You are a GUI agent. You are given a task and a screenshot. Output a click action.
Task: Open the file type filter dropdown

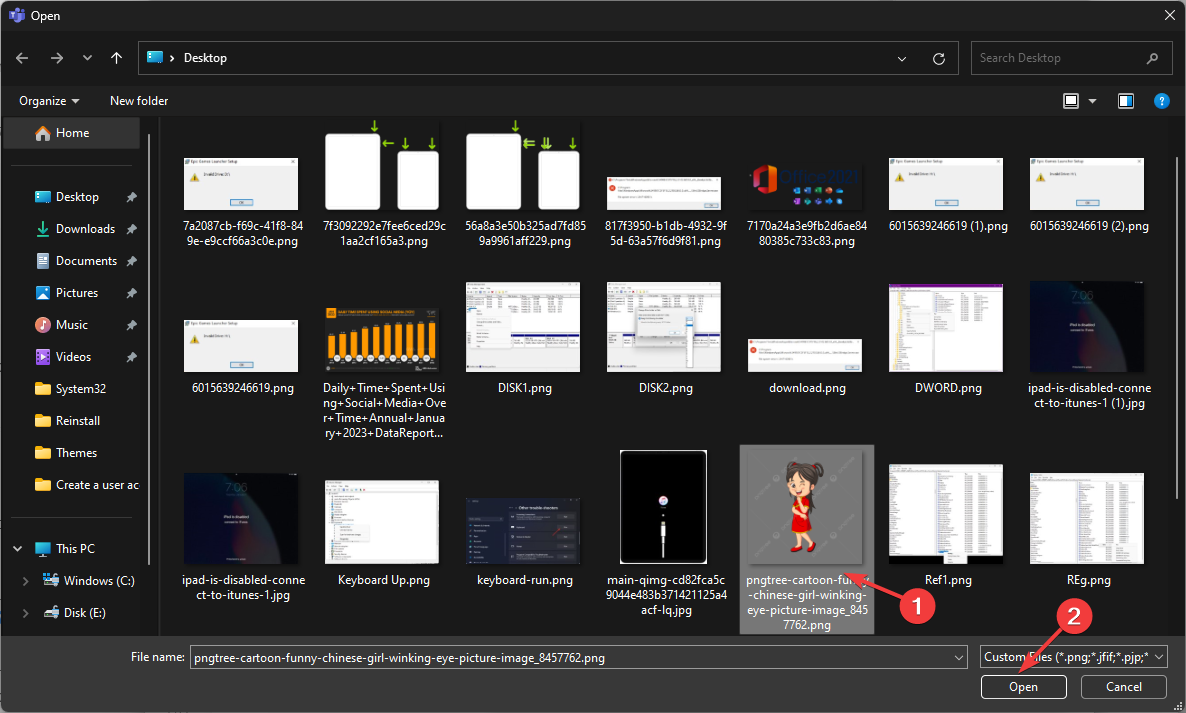(x=1073, y=657)
